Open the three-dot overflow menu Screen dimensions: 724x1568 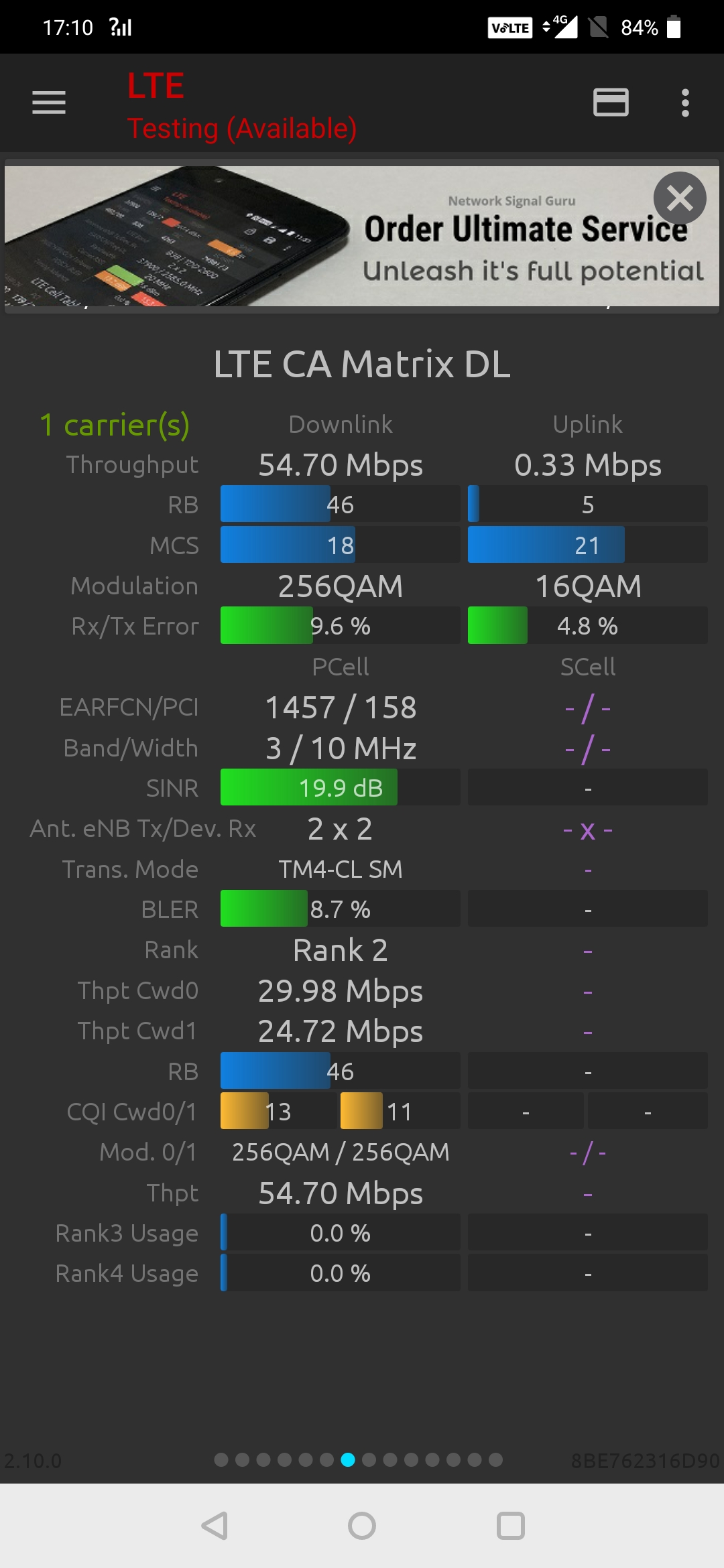[x=685, y=103]
